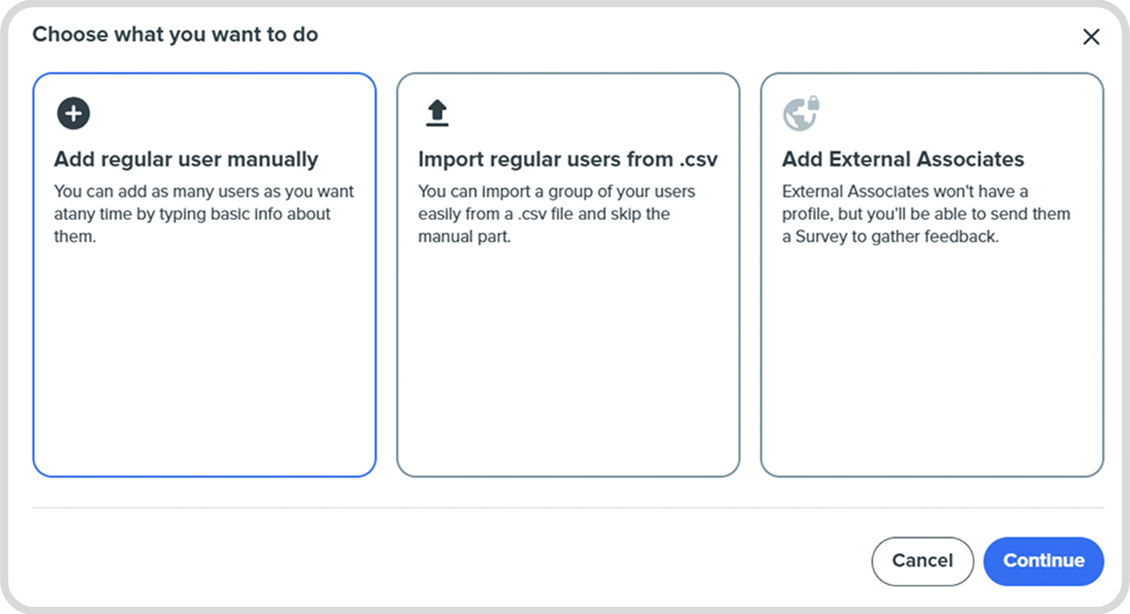Click the 'Choose what you want to do' title
Image resolution: width=1130 pixels, height=614 pixels.
point(175,35)
